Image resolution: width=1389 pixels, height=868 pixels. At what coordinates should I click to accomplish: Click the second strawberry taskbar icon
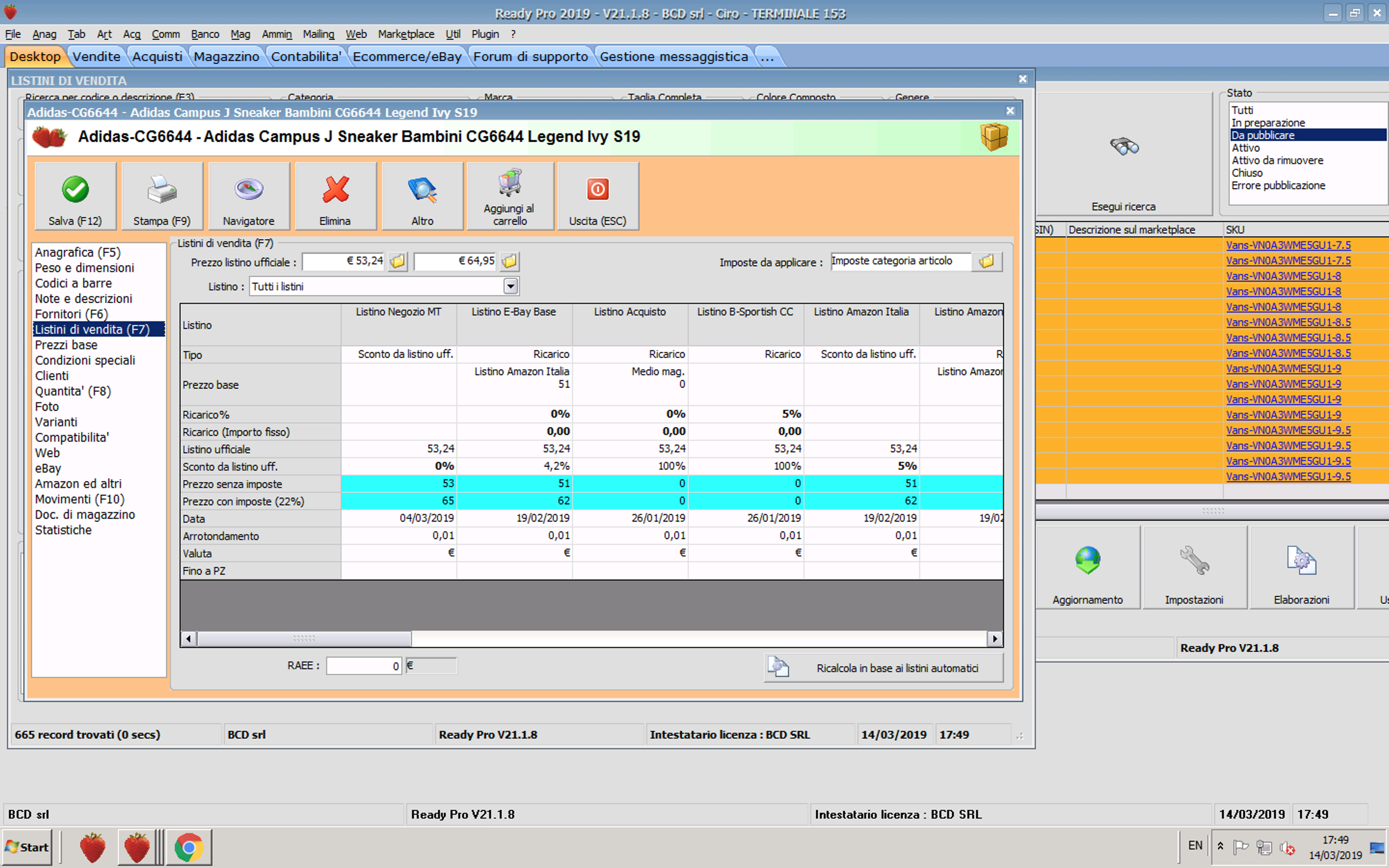(x=136, y=847)
